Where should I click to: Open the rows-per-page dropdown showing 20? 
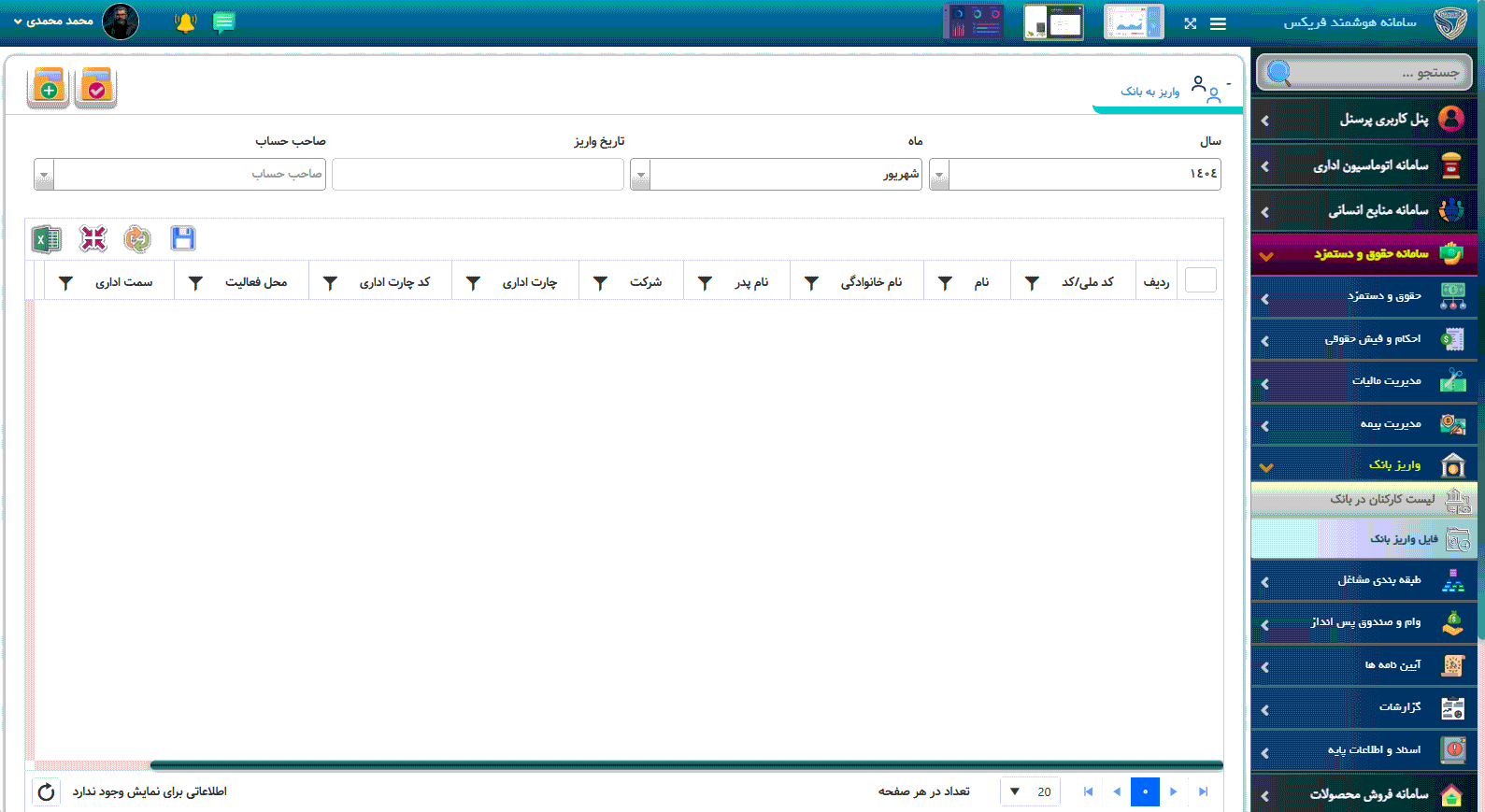[1016, 791]
